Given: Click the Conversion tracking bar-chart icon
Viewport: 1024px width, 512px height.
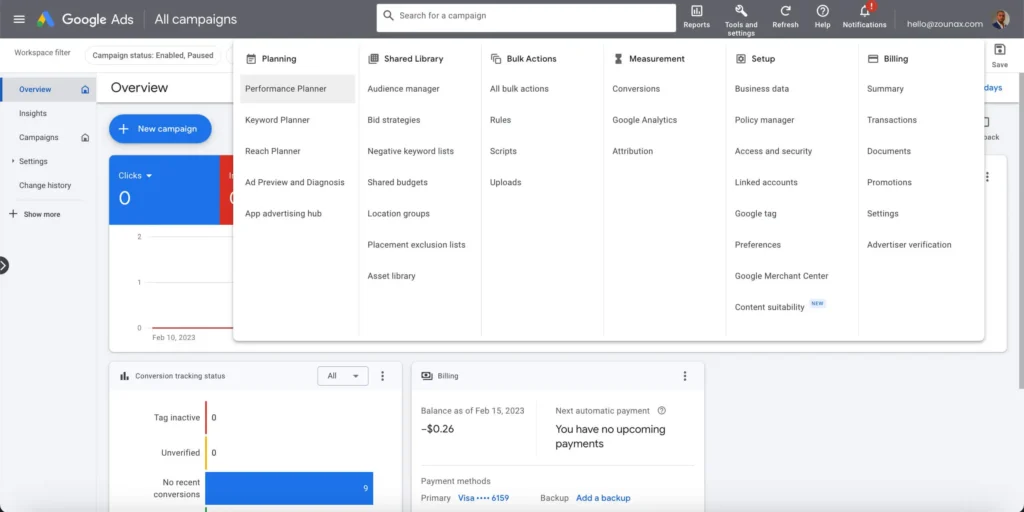Looking at the screenshot, I should point(124,376).
